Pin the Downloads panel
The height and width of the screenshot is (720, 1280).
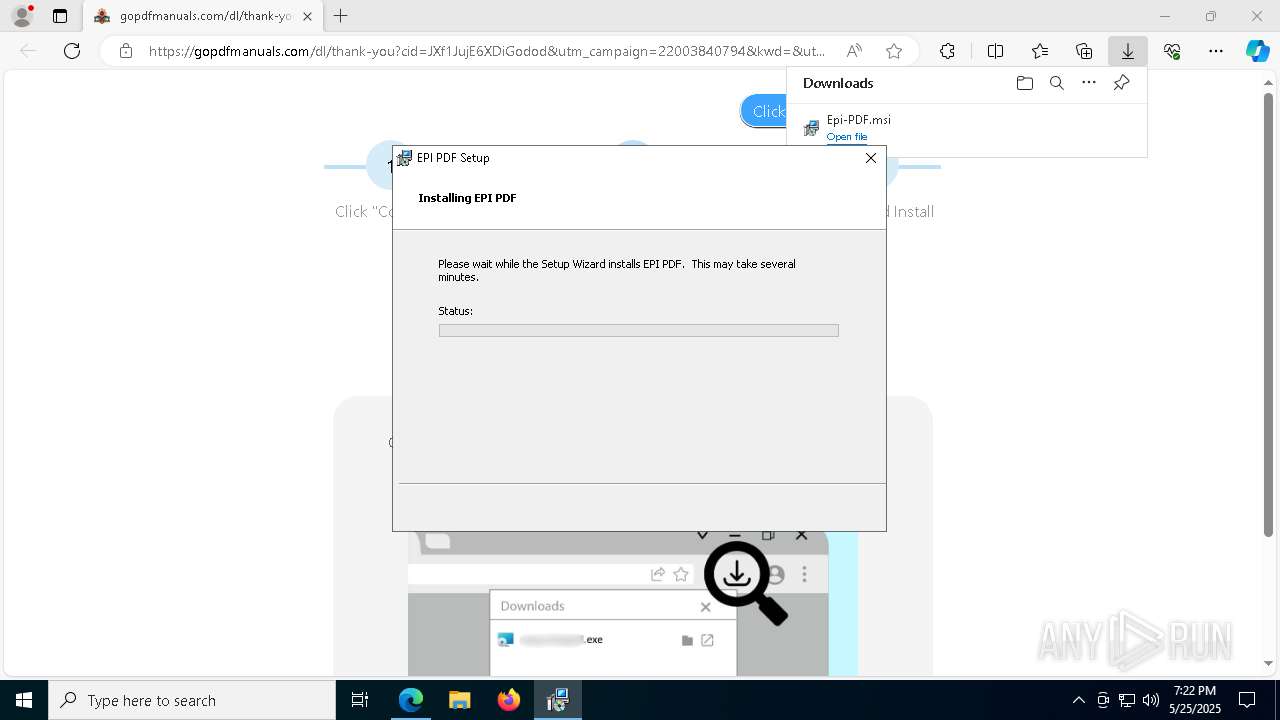(x=1121, y=83)
